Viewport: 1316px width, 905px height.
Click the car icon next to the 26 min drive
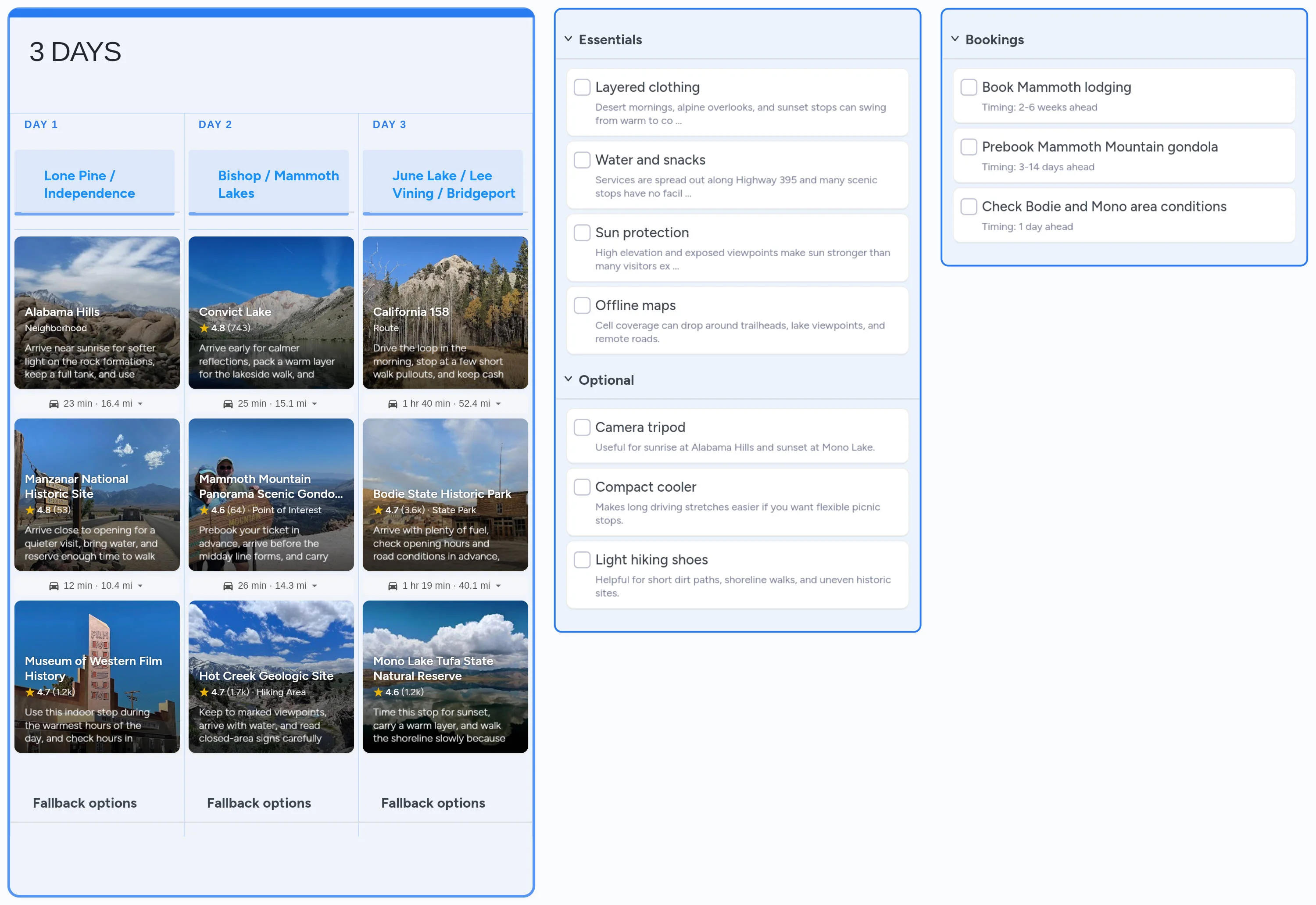(x=229, y=585)
